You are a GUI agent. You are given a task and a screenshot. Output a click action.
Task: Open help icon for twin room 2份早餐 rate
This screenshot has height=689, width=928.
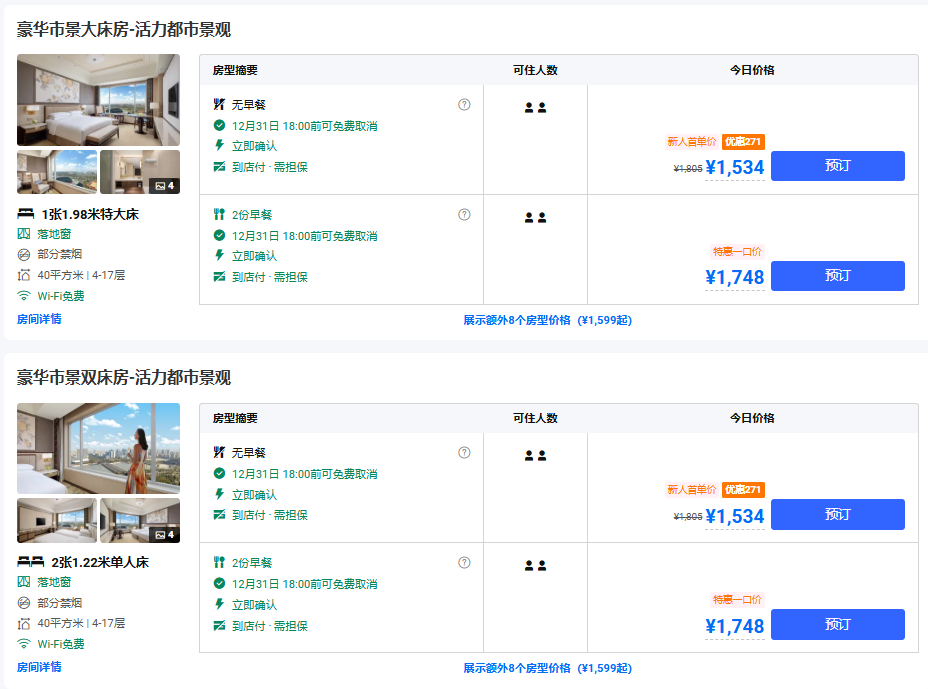point(464,562)
